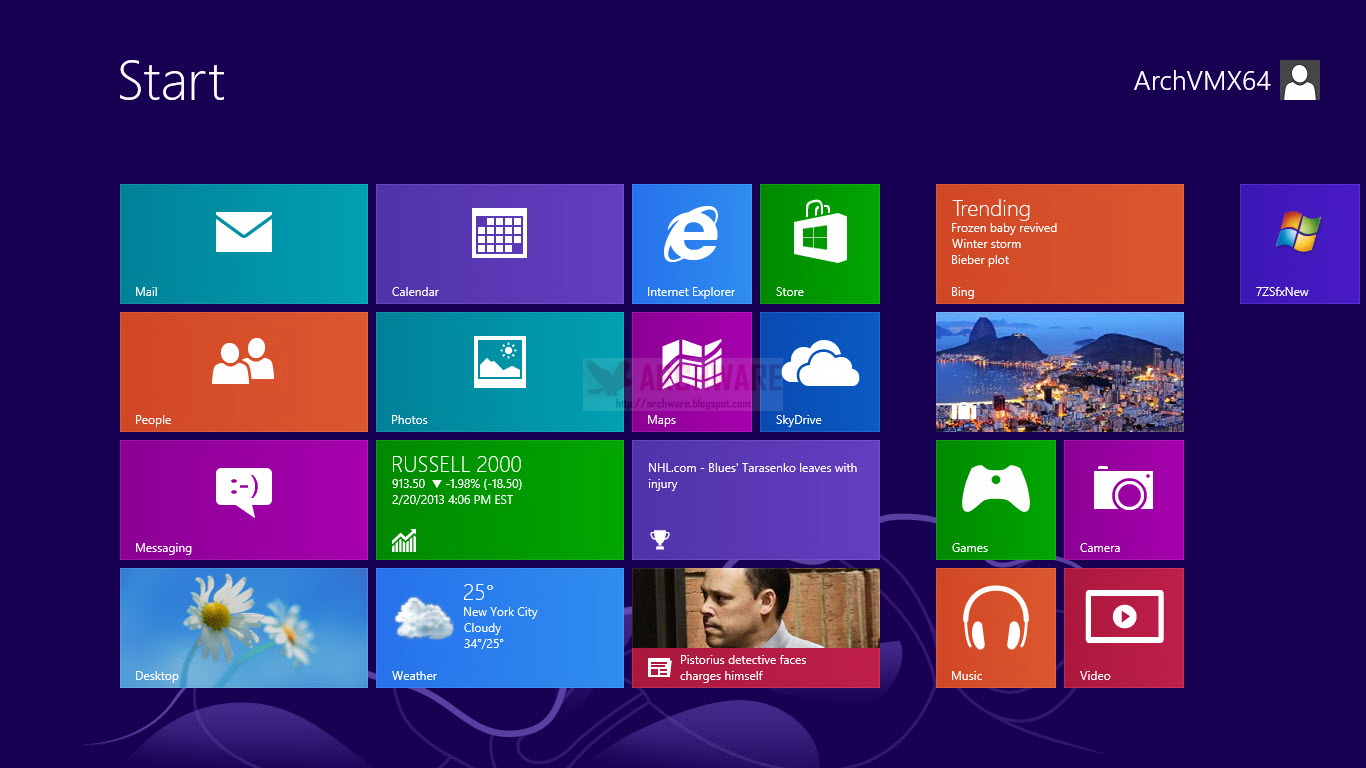The height and width of the screenshot is (768, 1366).
Task: Open the People tile
Action: (x=243, y=371)
